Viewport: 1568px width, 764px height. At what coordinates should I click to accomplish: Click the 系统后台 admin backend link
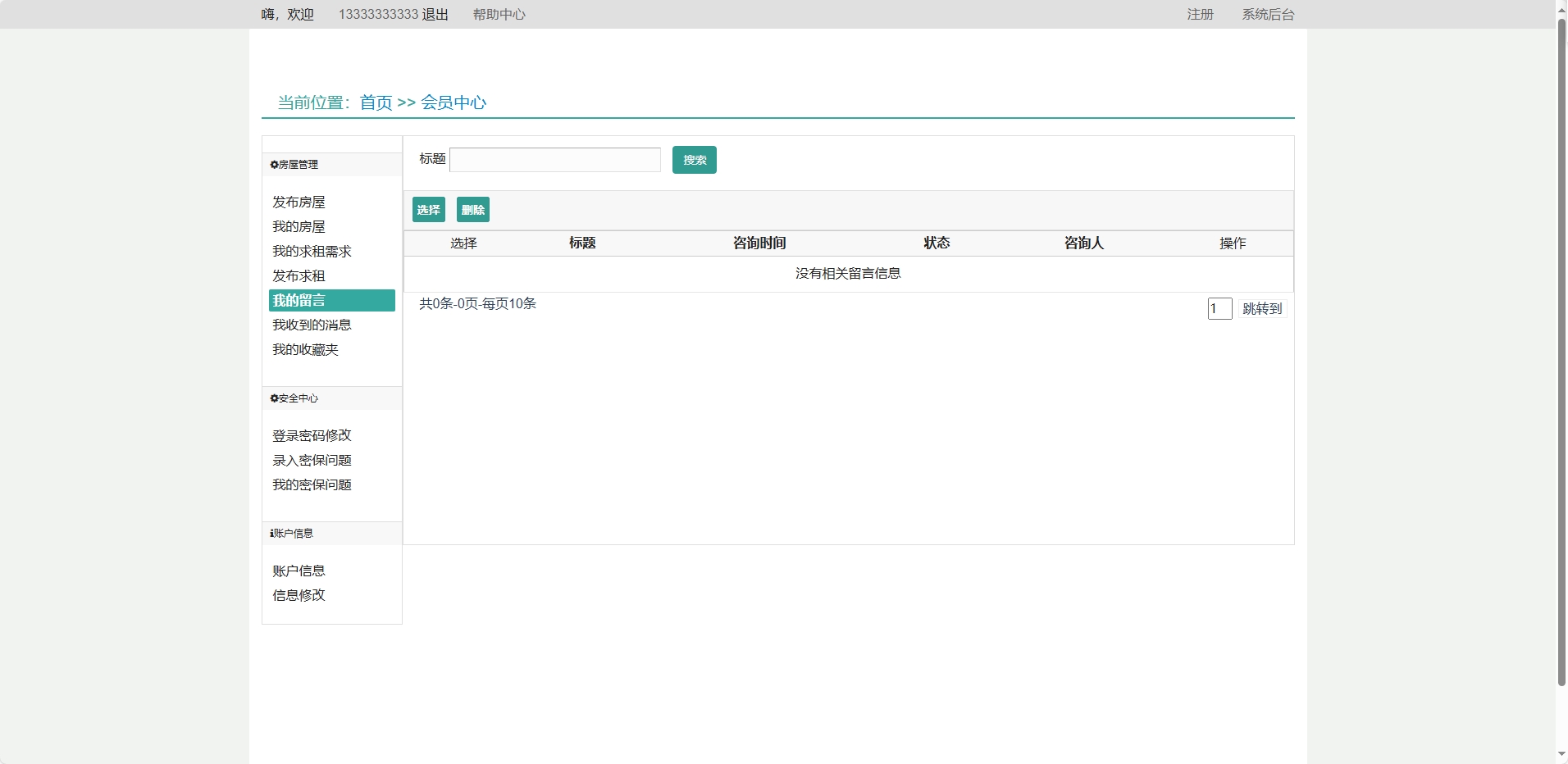click(x=1267, y=15)
